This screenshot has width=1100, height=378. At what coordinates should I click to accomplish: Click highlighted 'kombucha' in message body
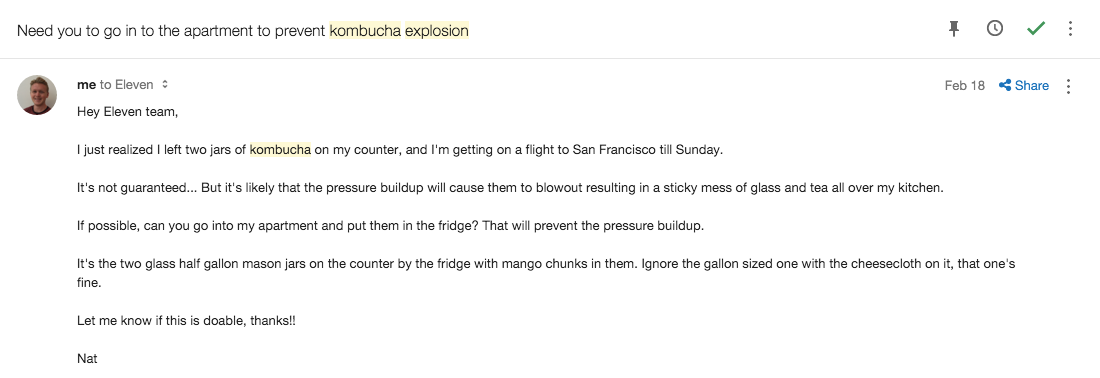(x=281, y=149)
